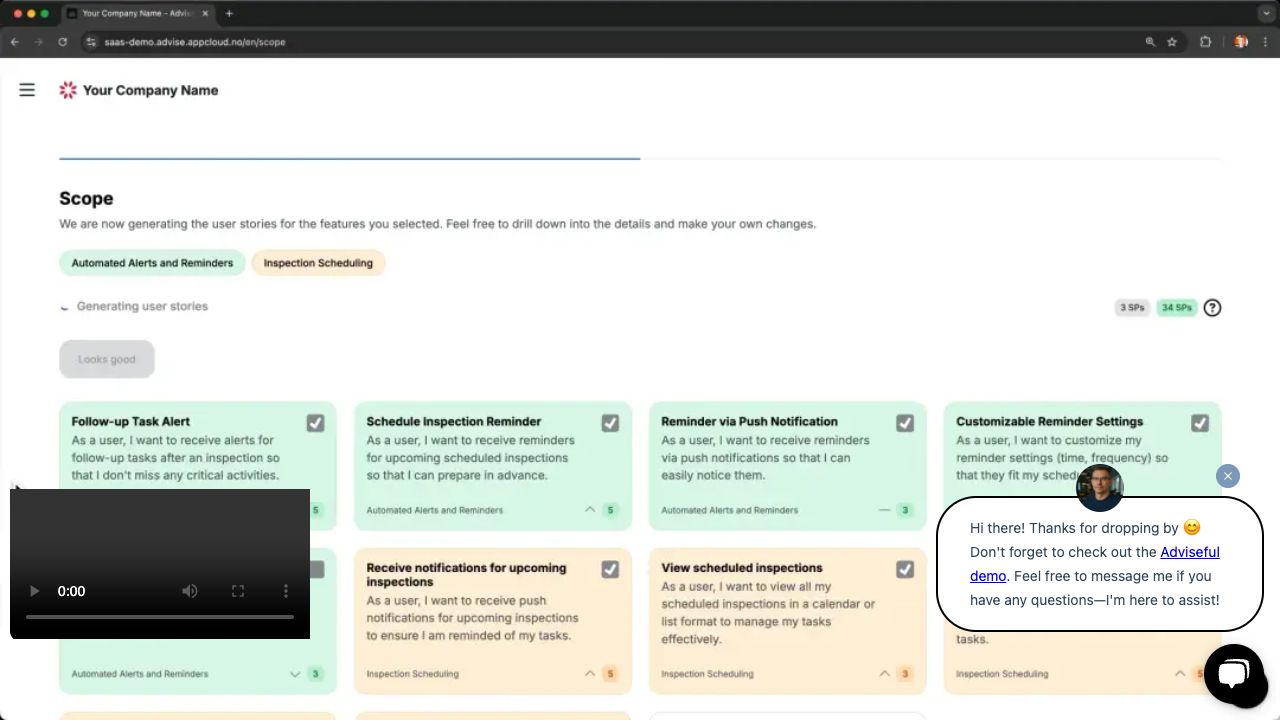Uncheck the Follow-up Task Alert story
1280x720 pixels.
[x=315, y=423]
